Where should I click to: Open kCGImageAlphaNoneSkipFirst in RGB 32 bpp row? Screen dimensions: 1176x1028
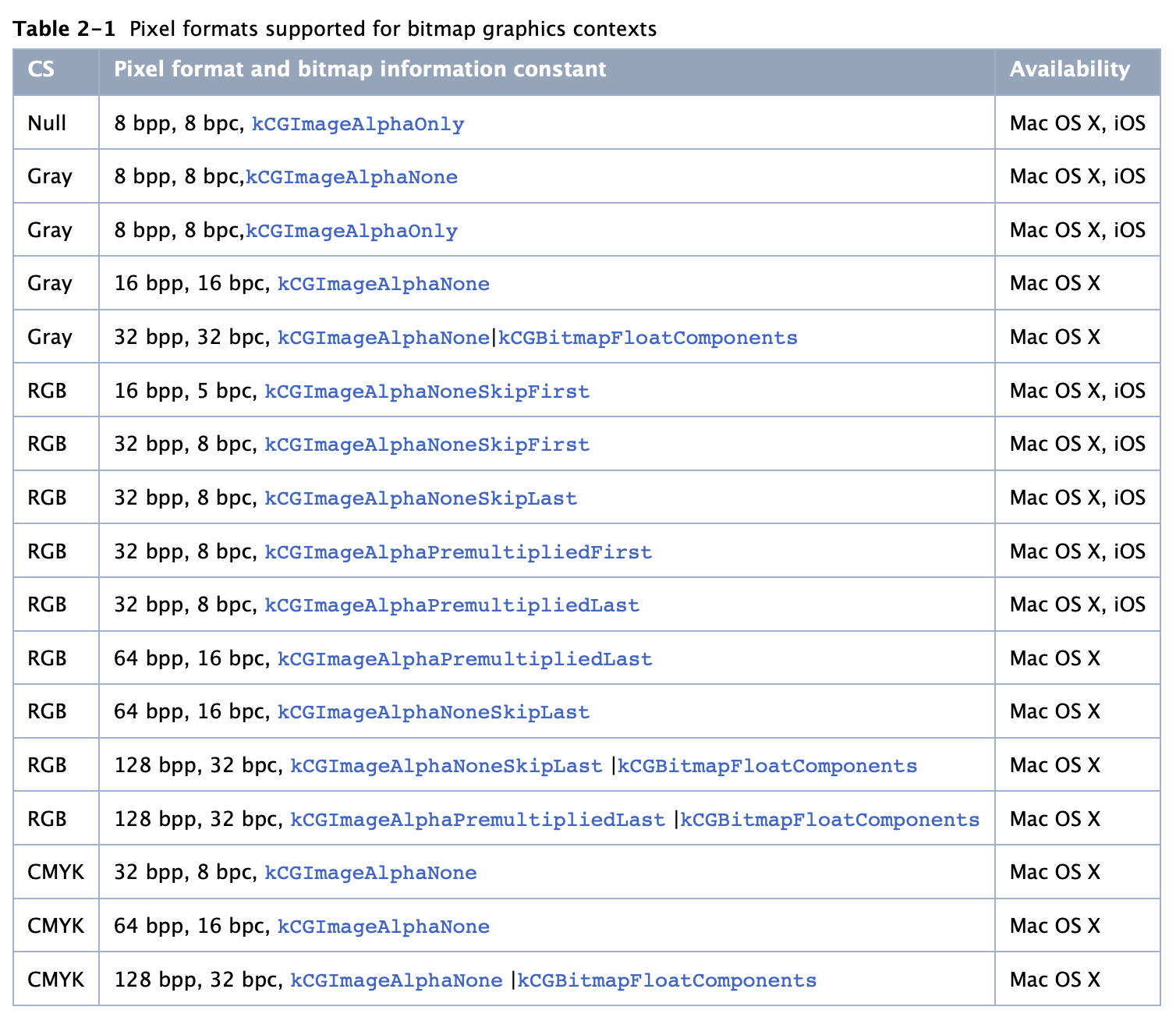click(427, 445)
